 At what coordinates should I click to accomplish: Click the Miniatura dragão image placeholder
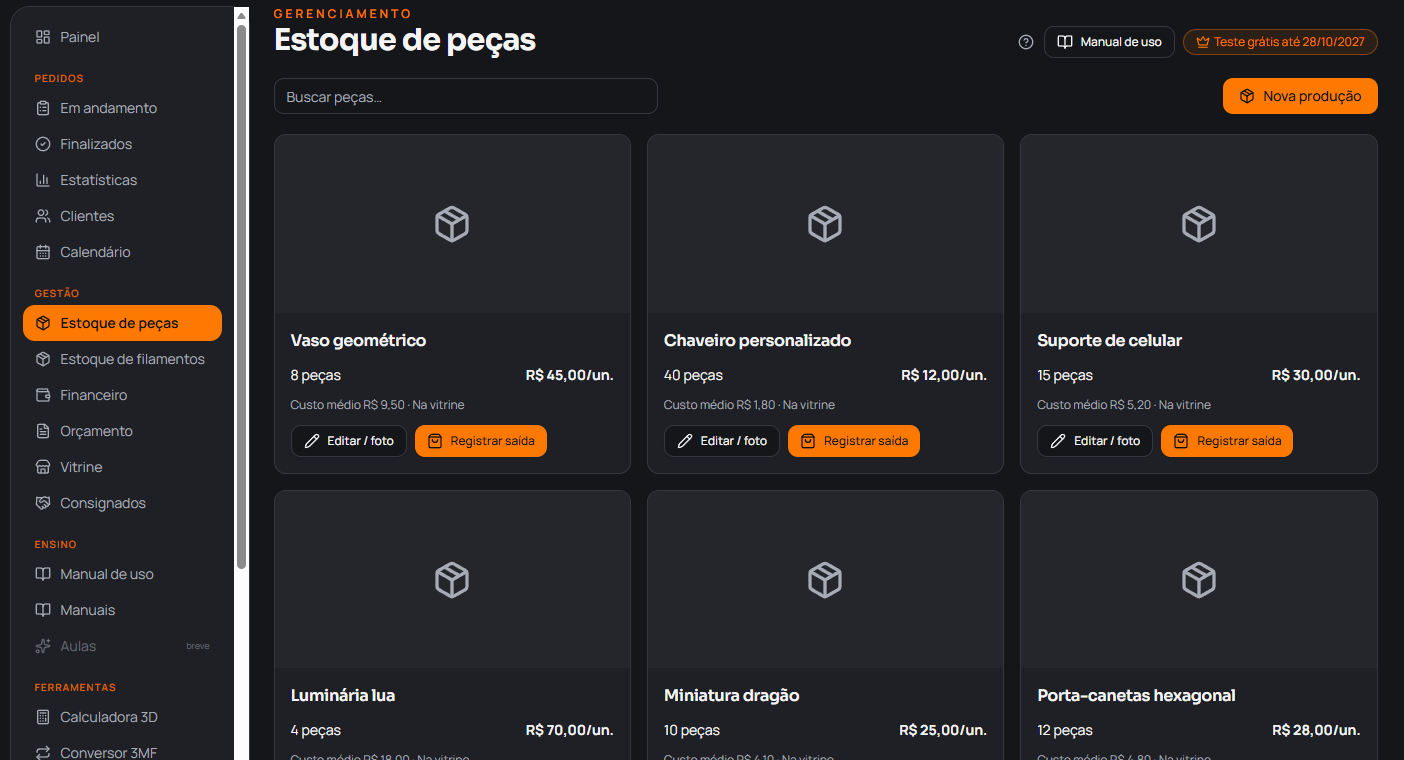tap(825, 580)
